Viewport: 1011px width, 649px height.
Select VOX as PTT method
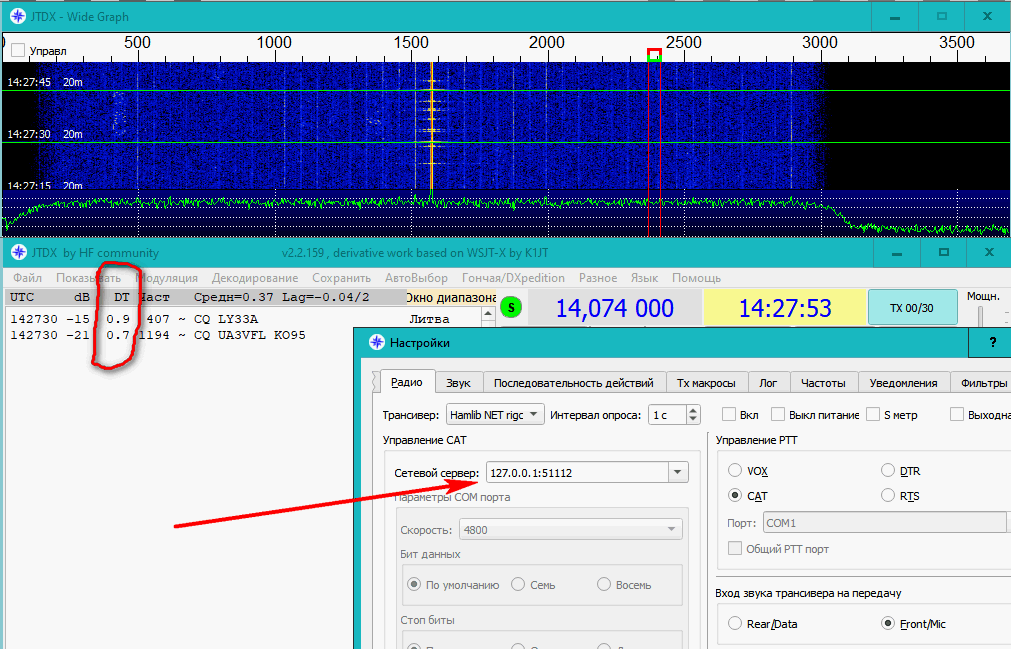click(735, 471)
